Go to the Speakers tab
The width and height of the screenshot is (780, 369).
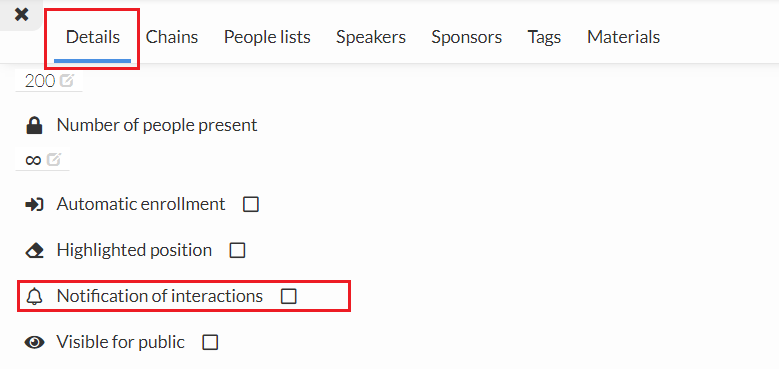point(371,37)
